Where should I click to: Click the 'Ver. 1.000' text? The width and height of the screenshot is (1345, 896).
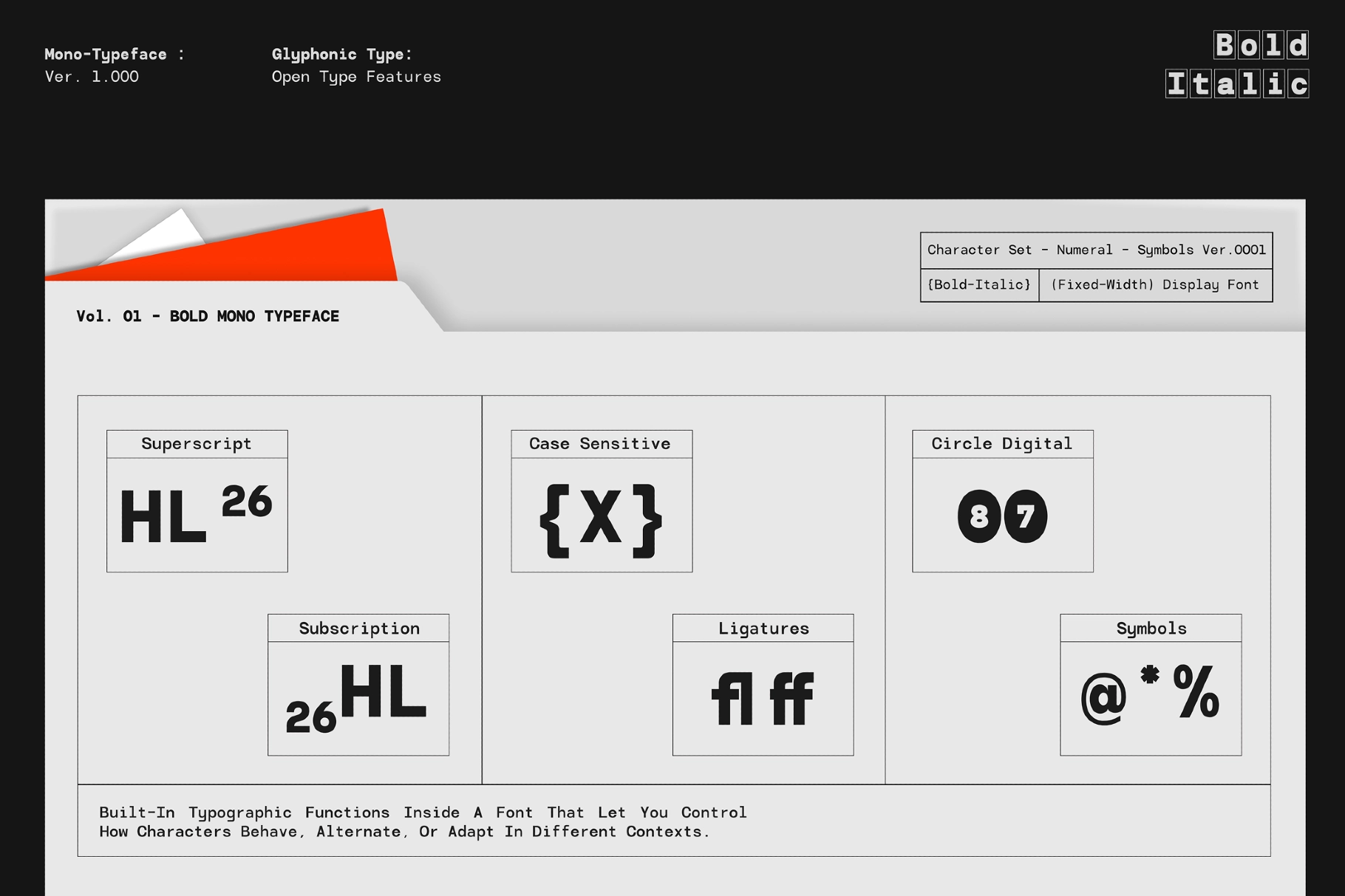point(92,76)
